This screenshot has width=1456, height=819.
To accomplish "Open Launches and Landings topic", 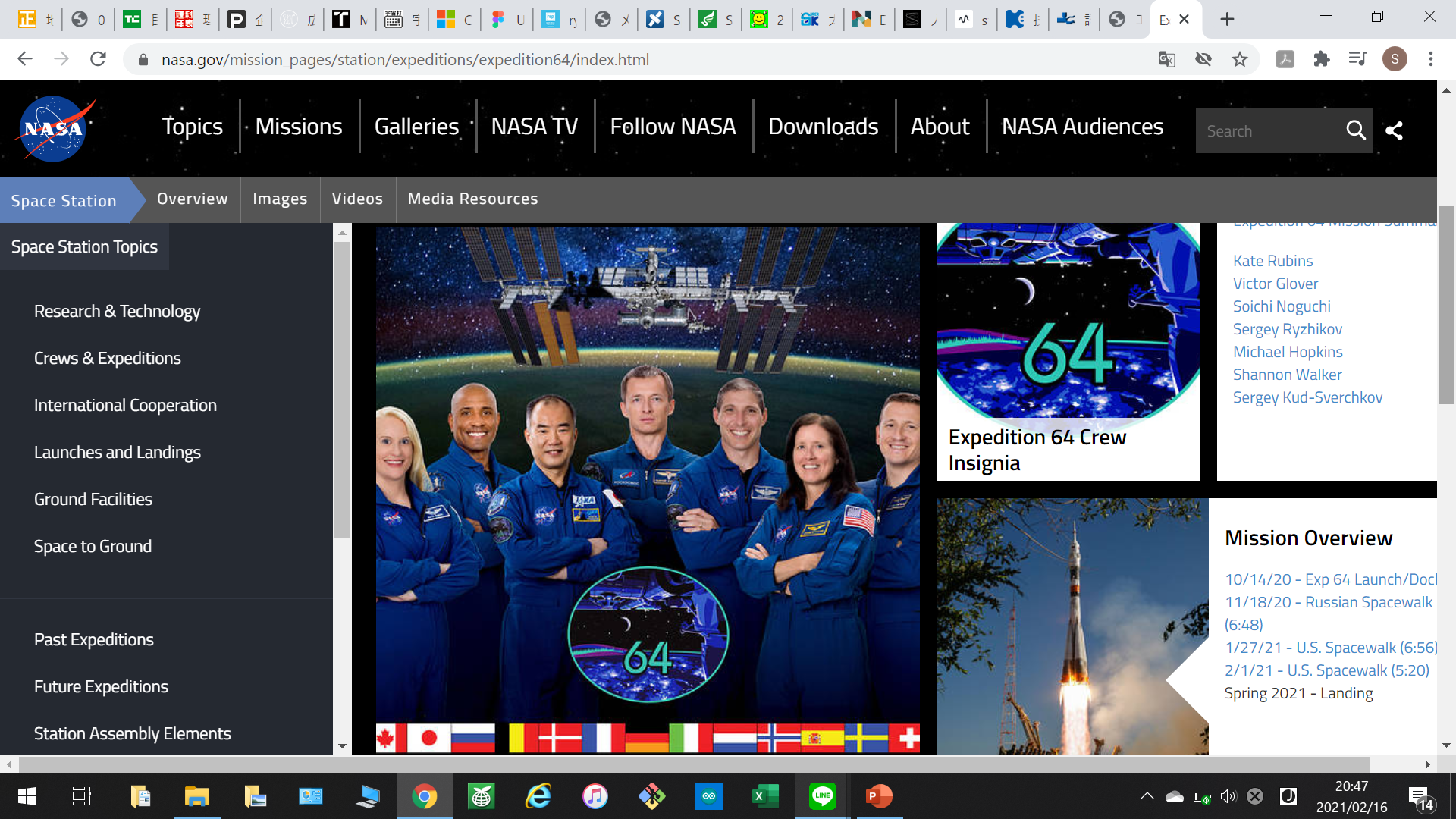I will point(118,452).
